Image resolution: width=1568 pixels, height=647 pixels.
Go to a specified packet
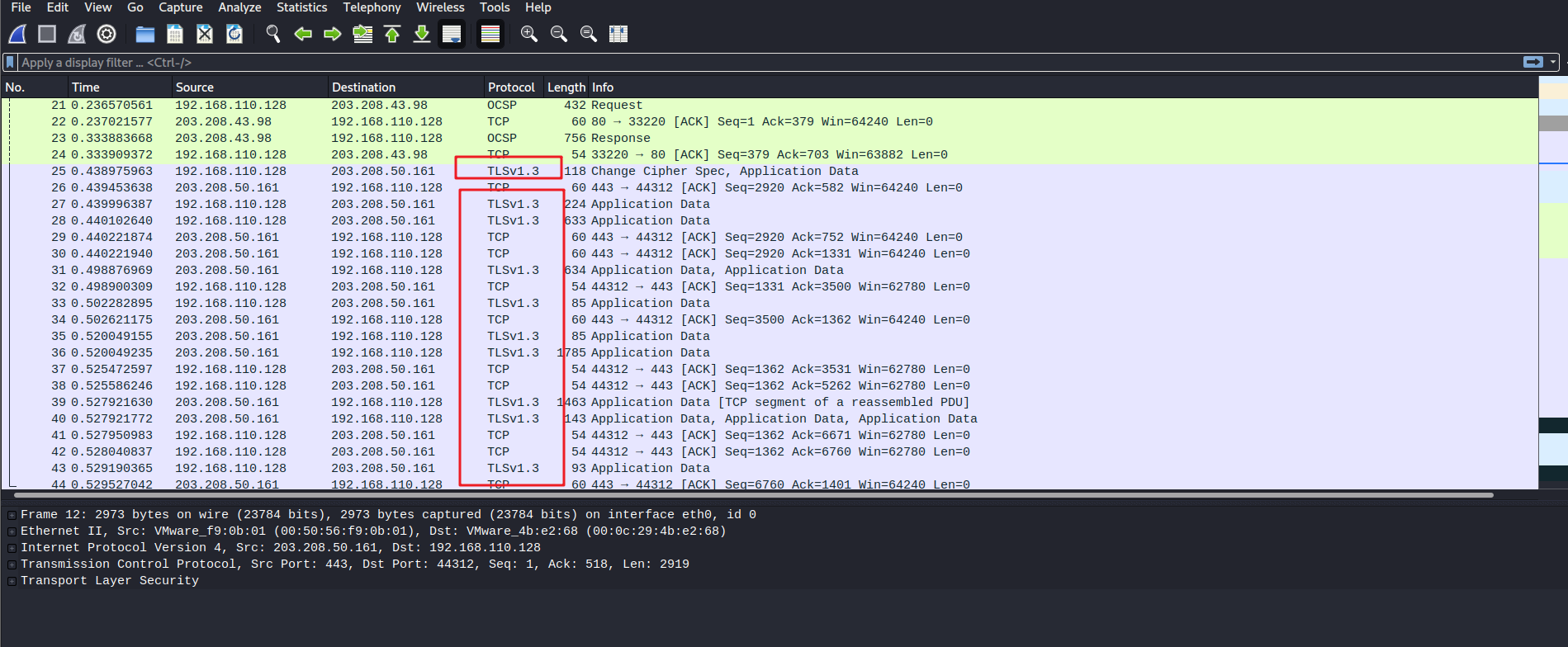(362, 34)
